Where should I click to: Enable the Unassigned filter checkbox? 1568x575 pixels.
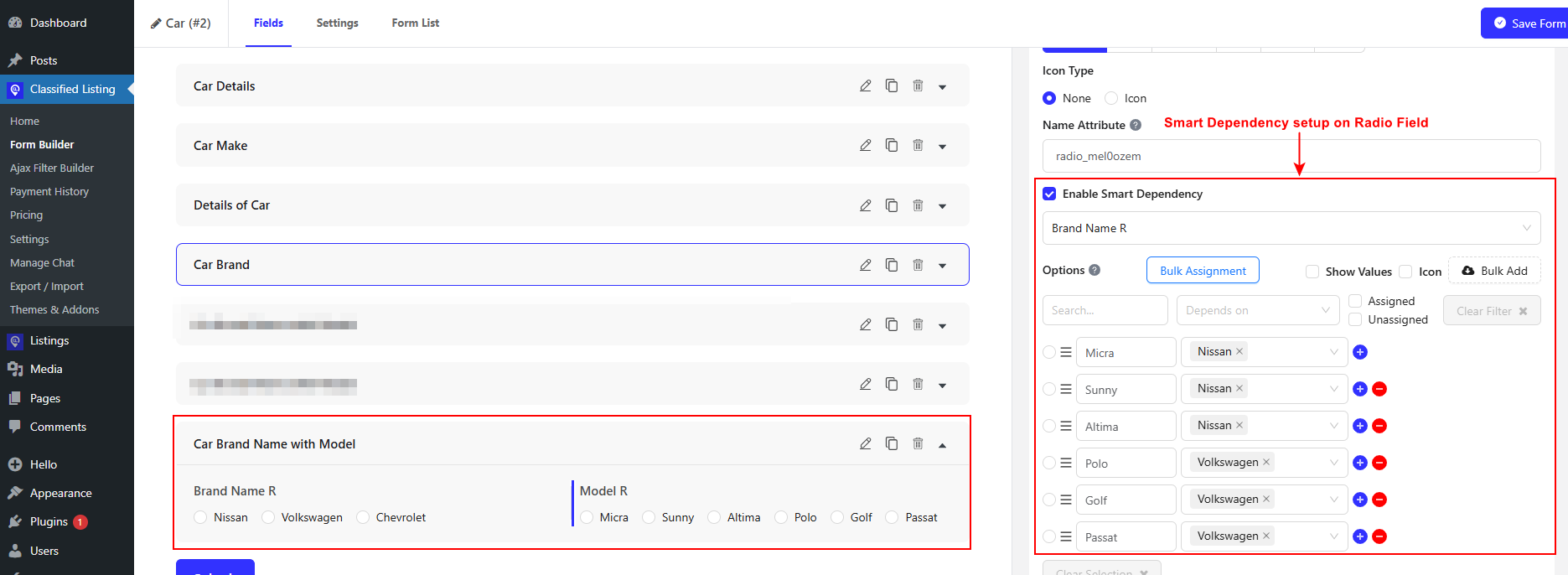[1355, 319]
